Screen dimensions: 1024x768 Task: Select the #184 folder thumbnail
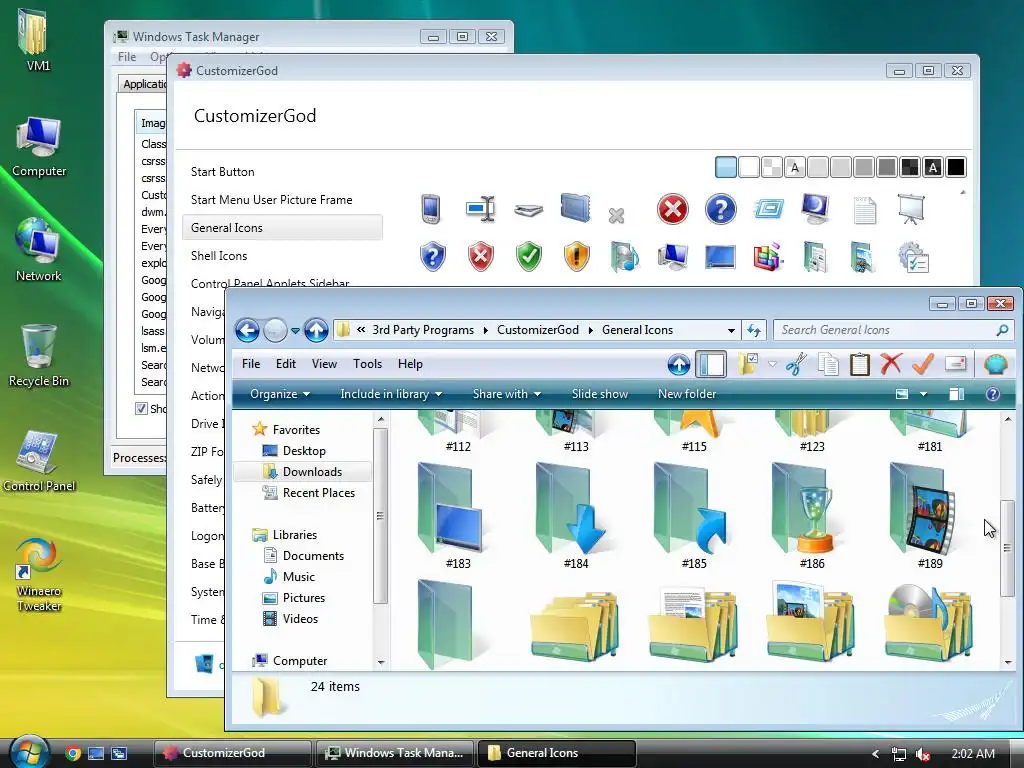(575, 516)
